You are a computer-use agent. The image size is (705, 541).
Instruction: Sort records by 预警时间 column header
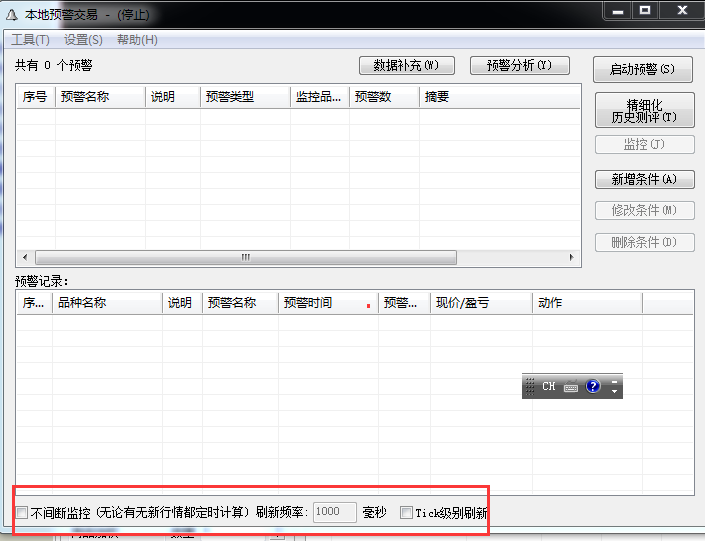328,303
